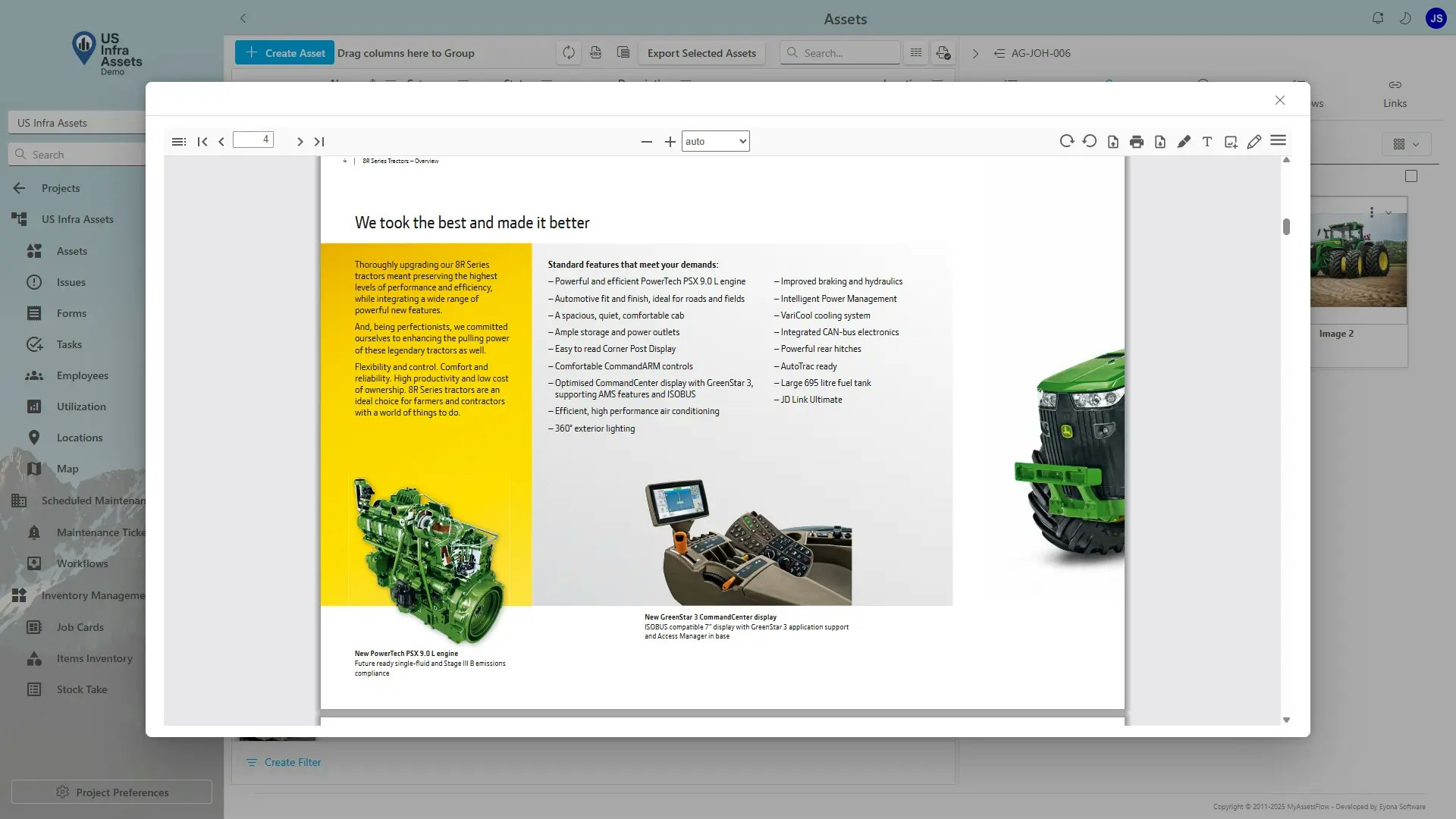Tick the select-all images checkbox
Image resolution: width=1456 pixels, height=819 pixels.
(1411, 177)
